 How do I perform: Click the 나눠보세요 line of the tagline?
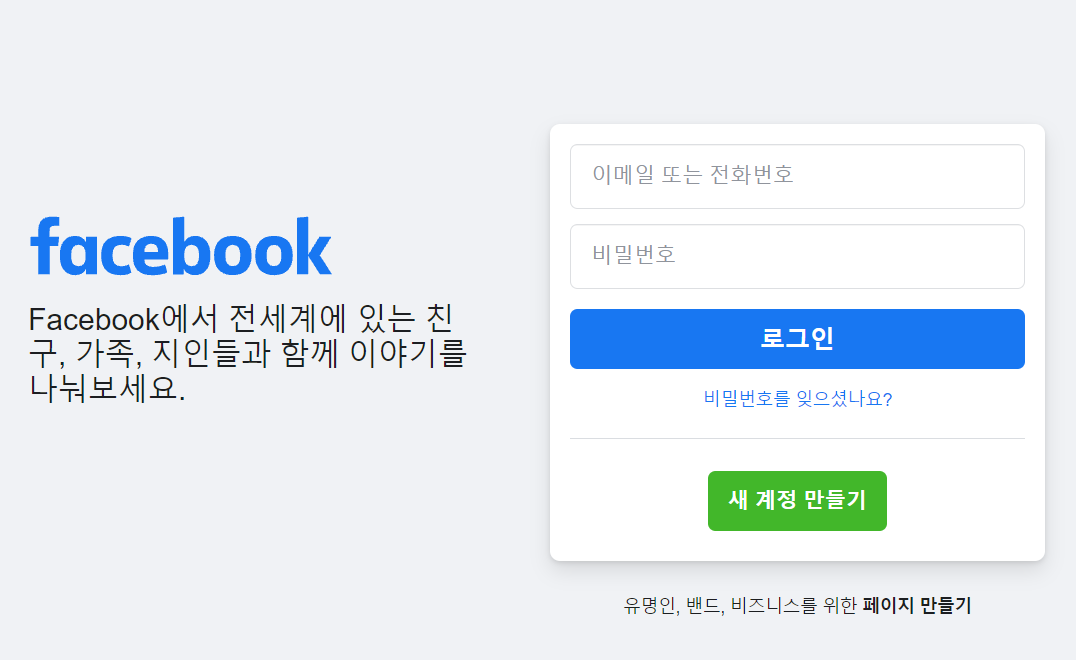(107, 388)
